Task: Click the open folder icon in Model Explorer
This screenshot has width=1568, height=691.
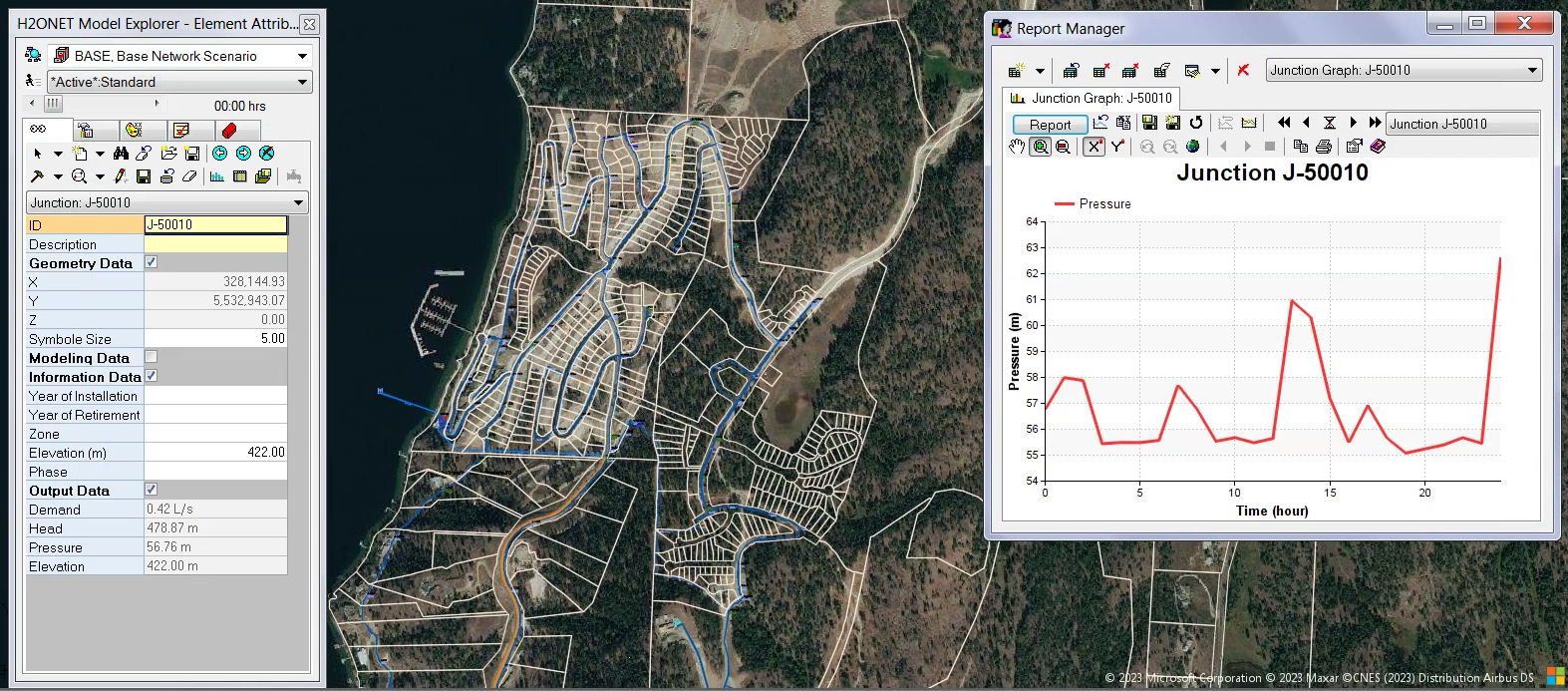Action: click(x=168, y=154)
